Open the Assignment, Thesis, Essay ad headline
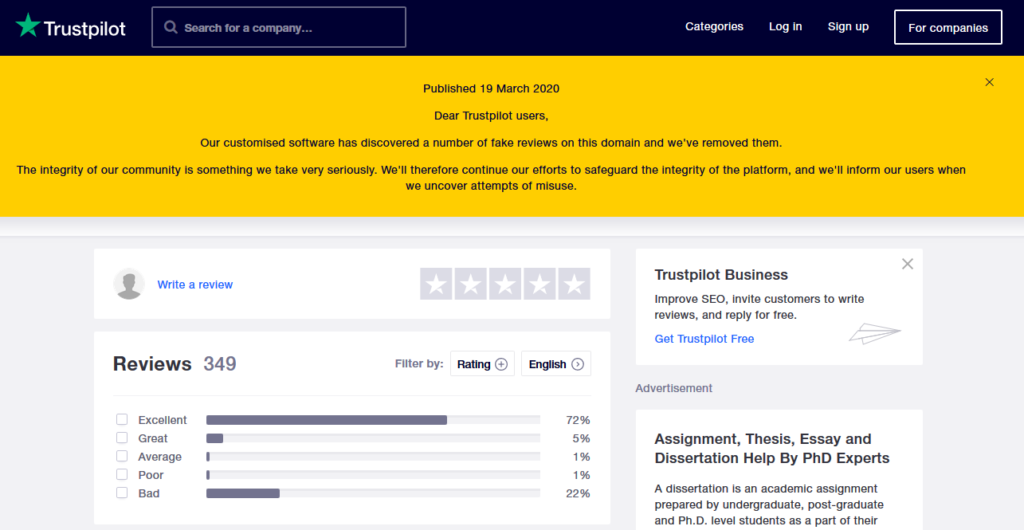 click(772, 448)
